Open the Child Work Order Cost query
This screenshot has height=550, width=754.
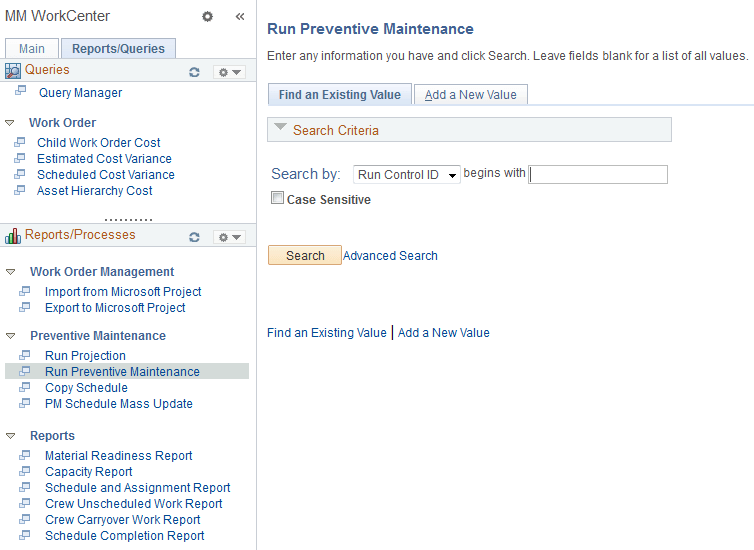coord(99,143)
